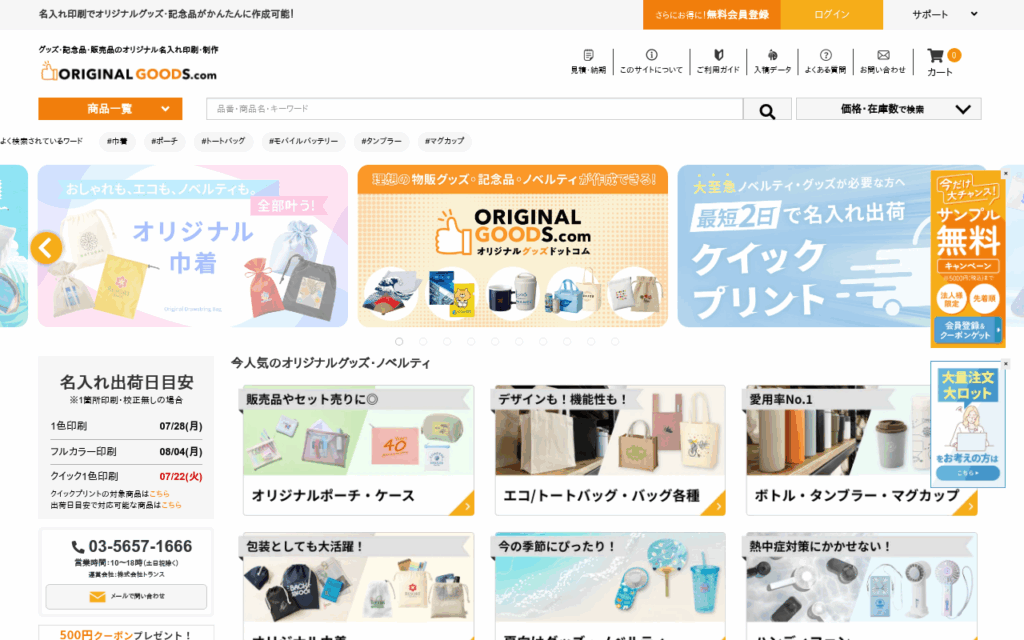Screen dimensions: 1024x640
Task: Open the 熱中症対策にかかせない category card
Action: click(x=861, y=586)
